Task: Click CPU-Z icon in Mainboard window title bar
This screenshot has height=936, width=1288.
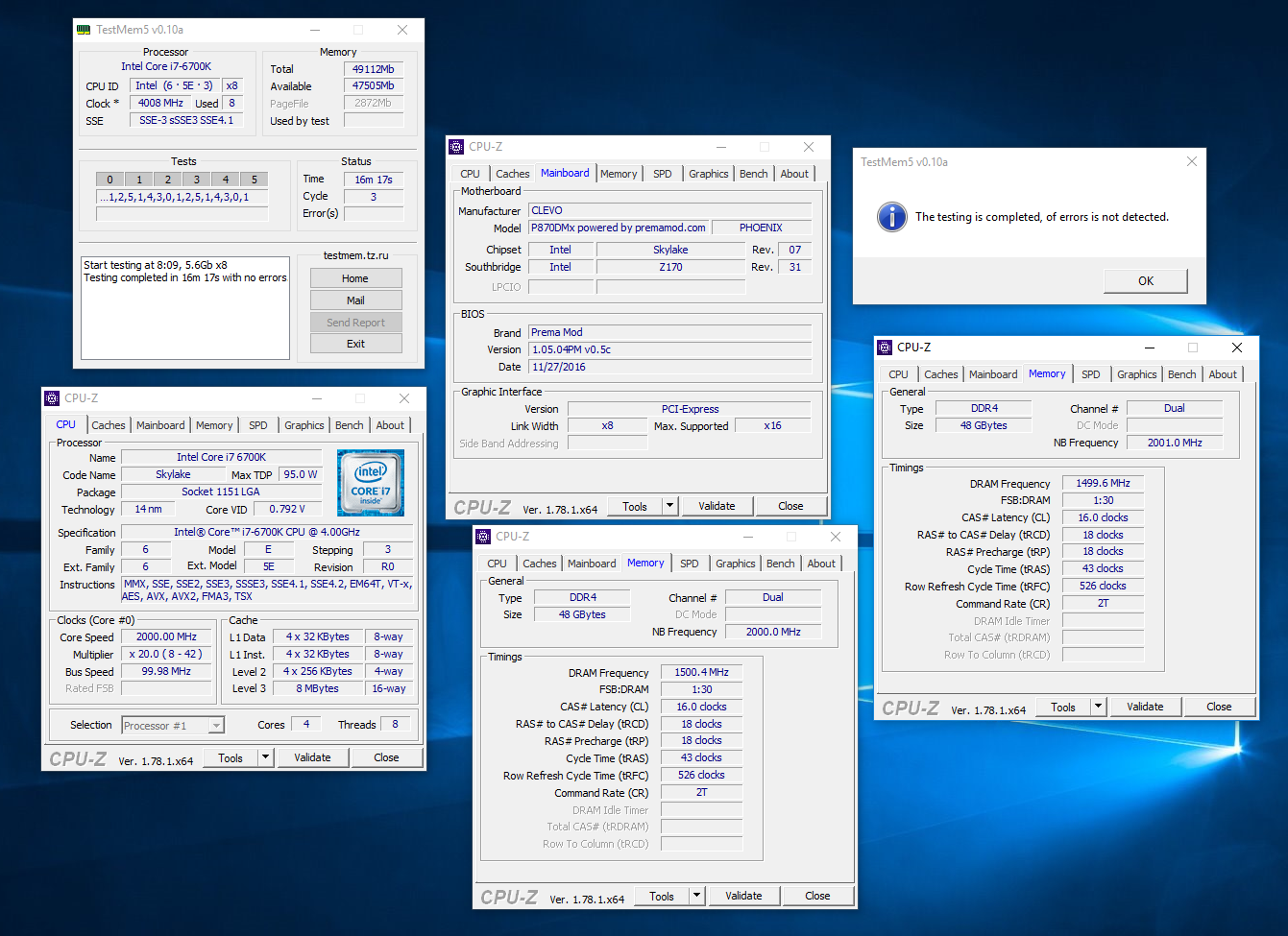Action: [x=456, y=147]
